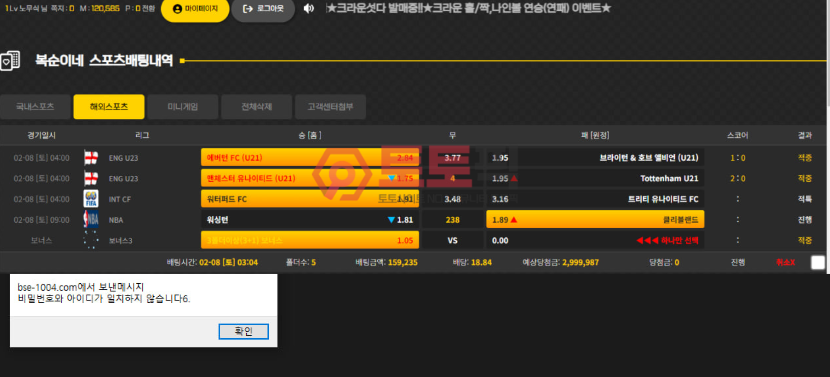Viewport: 830px width, 377px height.
Task: Click the 적특 result in Waterford row
Action: (805, 199)
